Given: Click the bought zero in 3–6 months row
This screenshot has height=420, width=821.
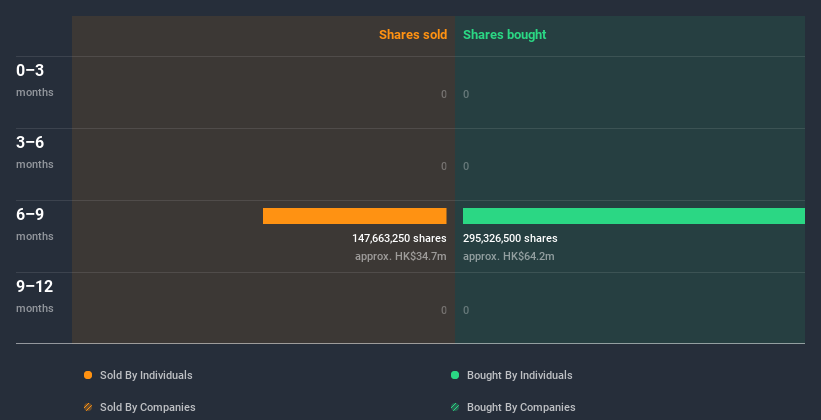Looking at the screenshot, I should coord(466,166).
